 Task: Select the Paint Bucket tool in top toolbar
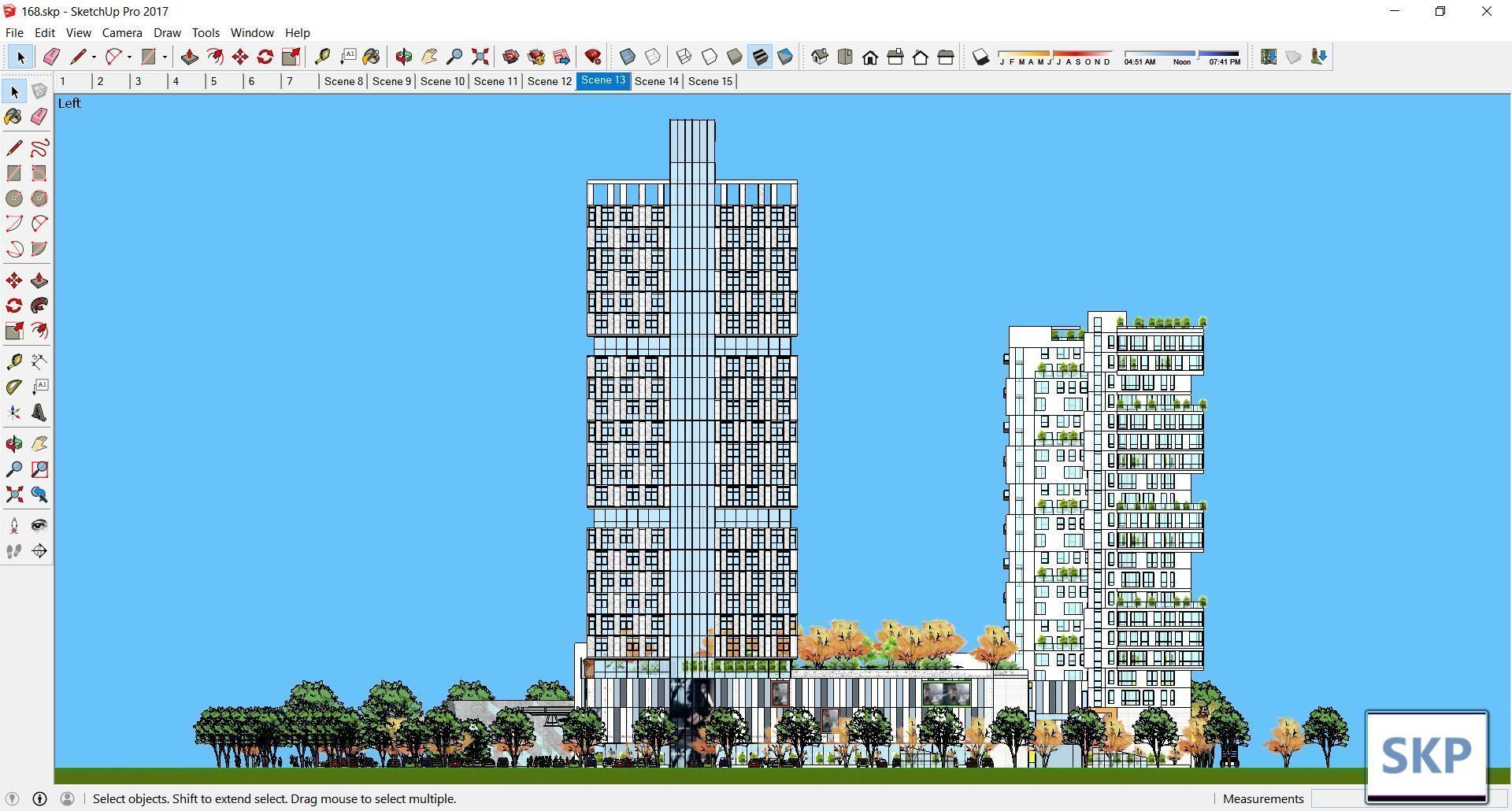[372, 57]
